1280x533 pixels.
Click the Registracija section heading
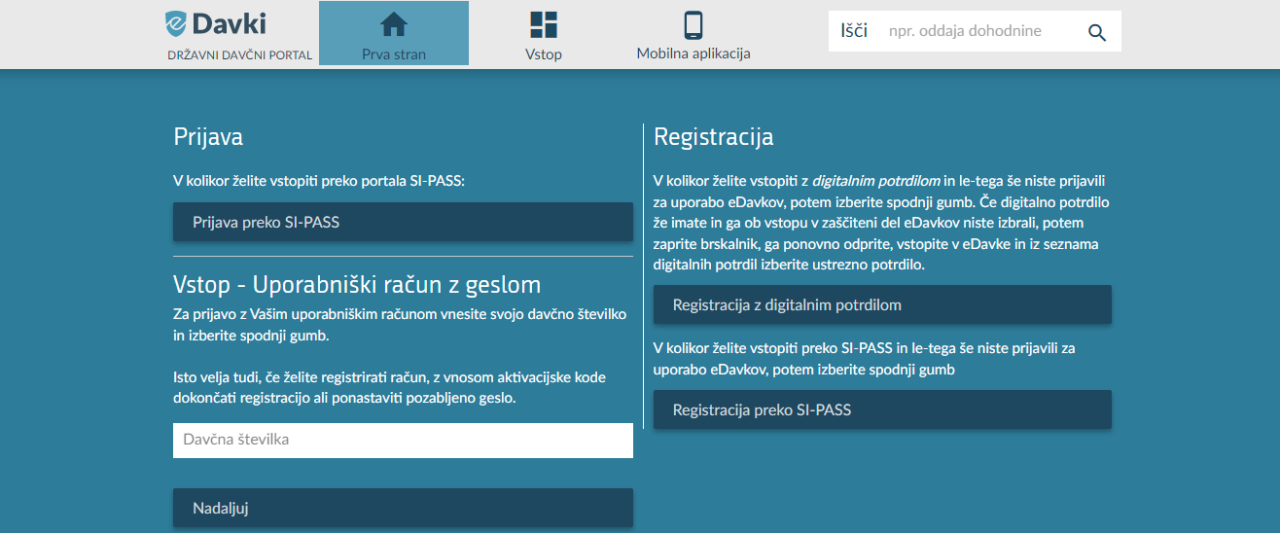point(713,137)
